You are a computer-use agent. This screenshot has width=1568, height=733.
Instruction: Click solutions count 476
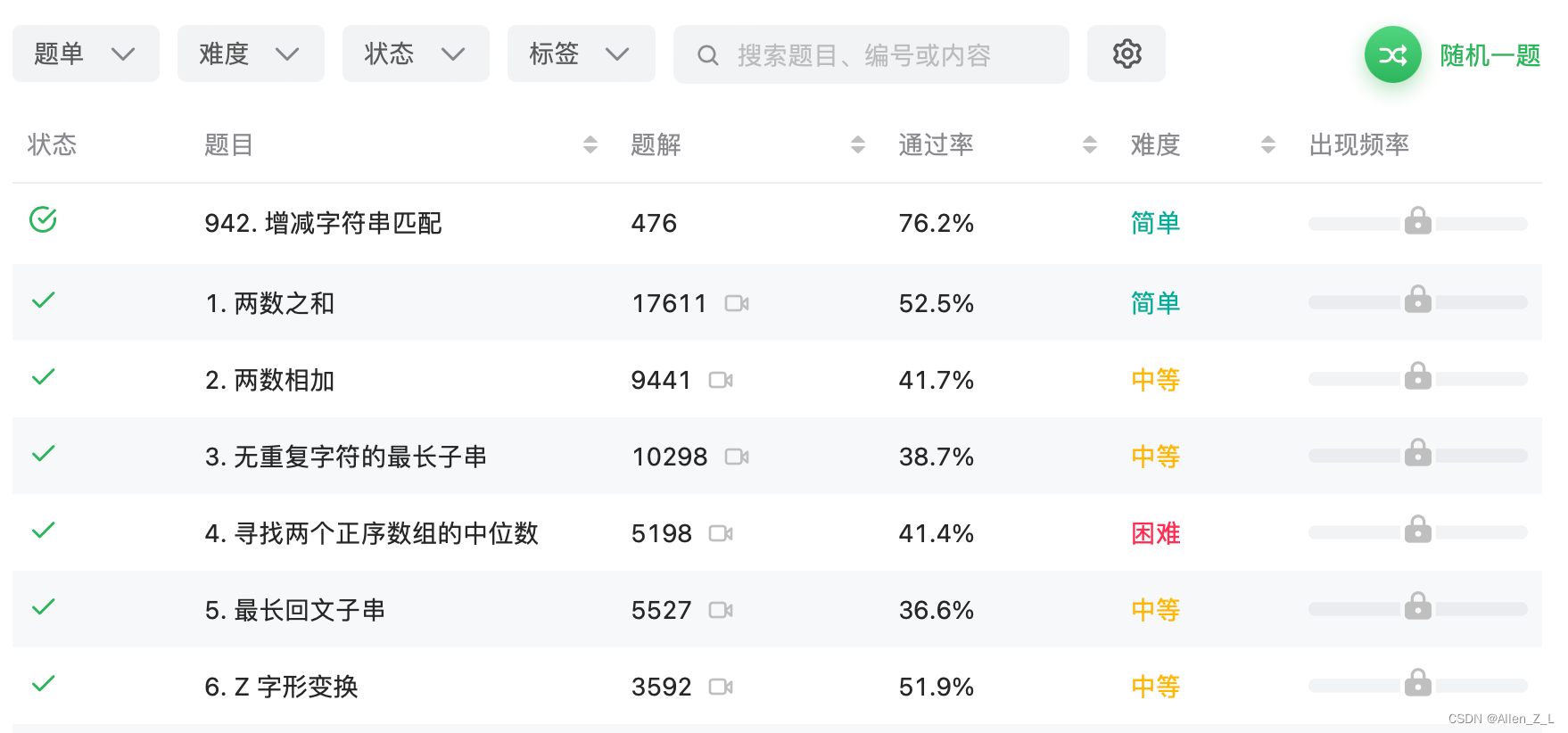coord(654,223)
